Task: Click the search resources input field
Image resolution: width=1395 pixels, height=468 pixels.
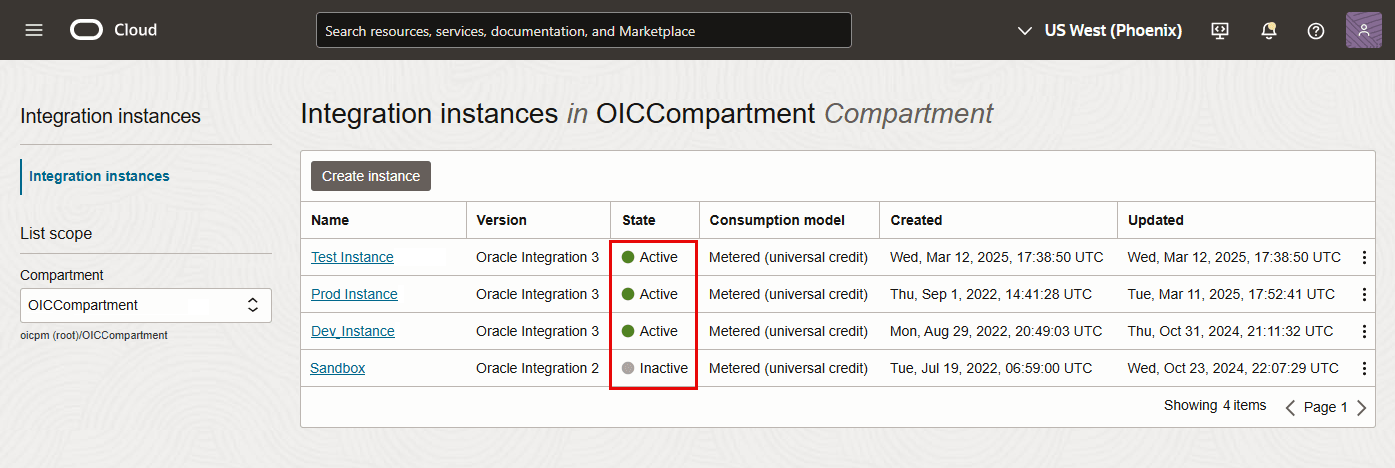Action: point(583,30)
